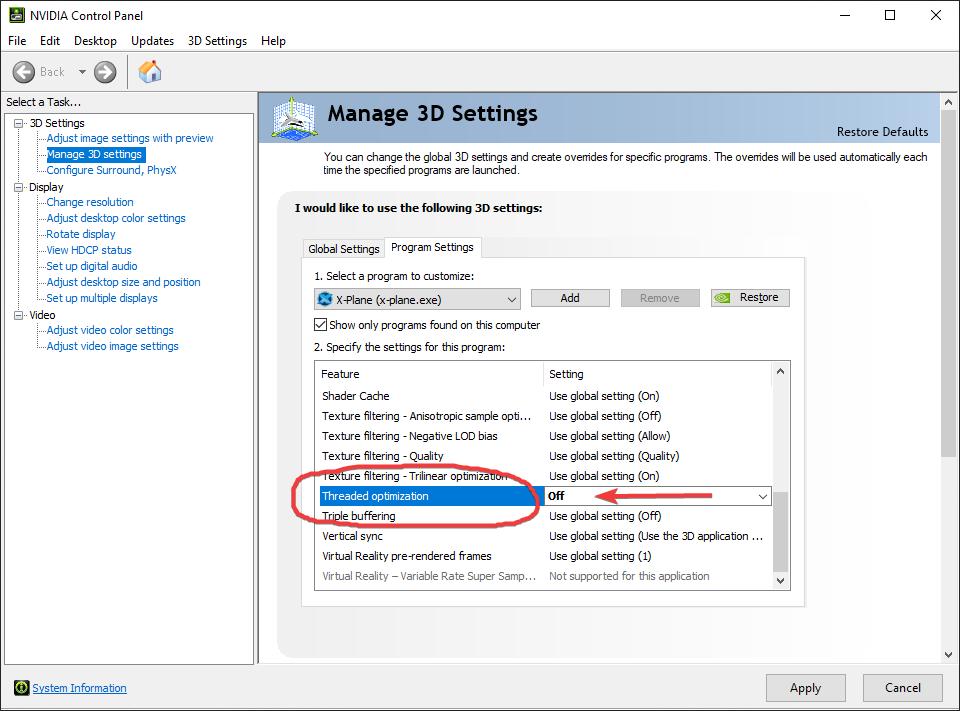Click Restore Defaults link
The image size is (960, 711).
pyautogui.click(x=882, y=132)
